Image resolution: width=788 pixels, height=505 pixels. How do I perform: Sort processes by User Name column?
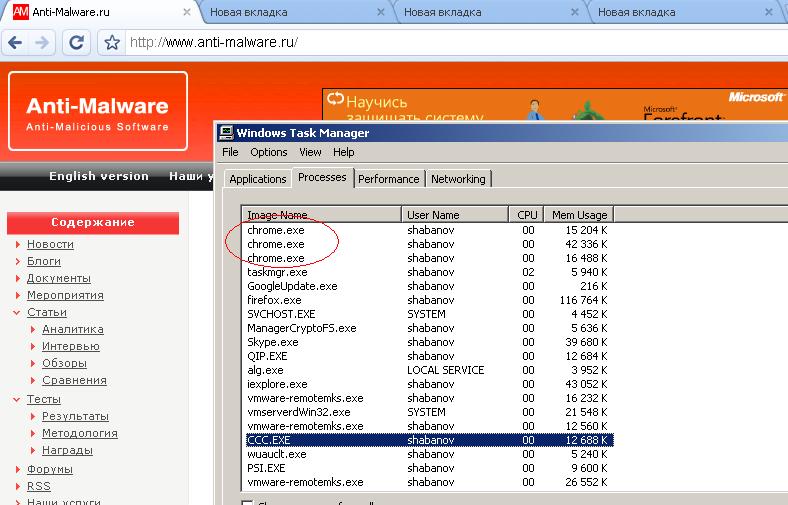point(455,215)
